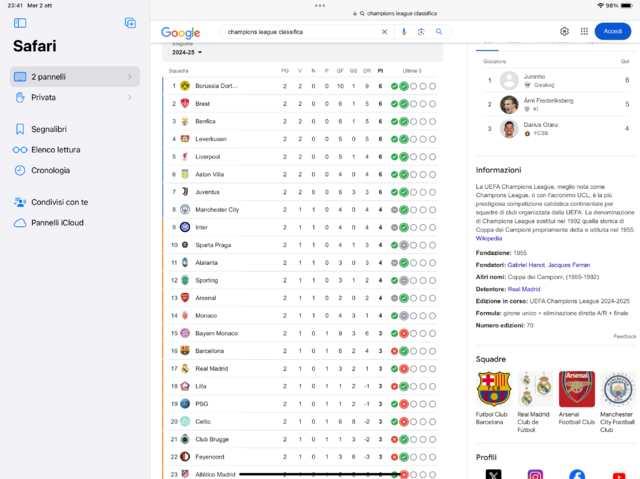Click Lilla row name
640x479 pixels.
pyautogui.click(x=201, y=386)
